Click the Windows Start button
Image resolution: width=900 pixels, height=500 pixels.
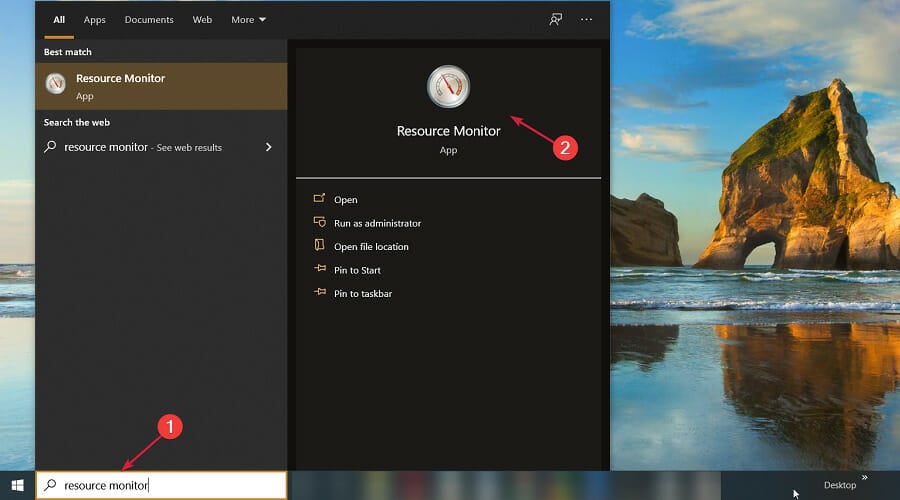[17, 485]
